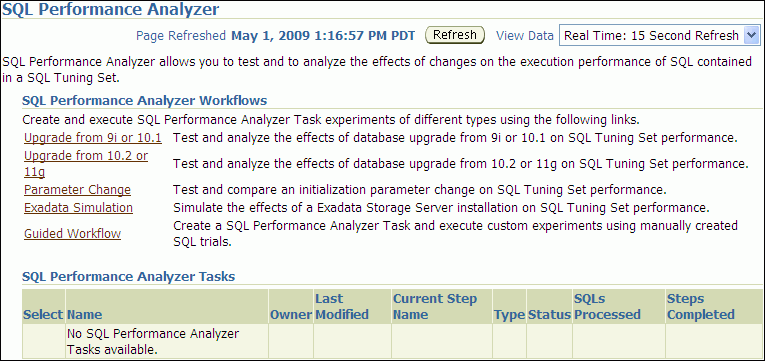
Task: Click the Current Step Name column header
Action: [435, 306]
